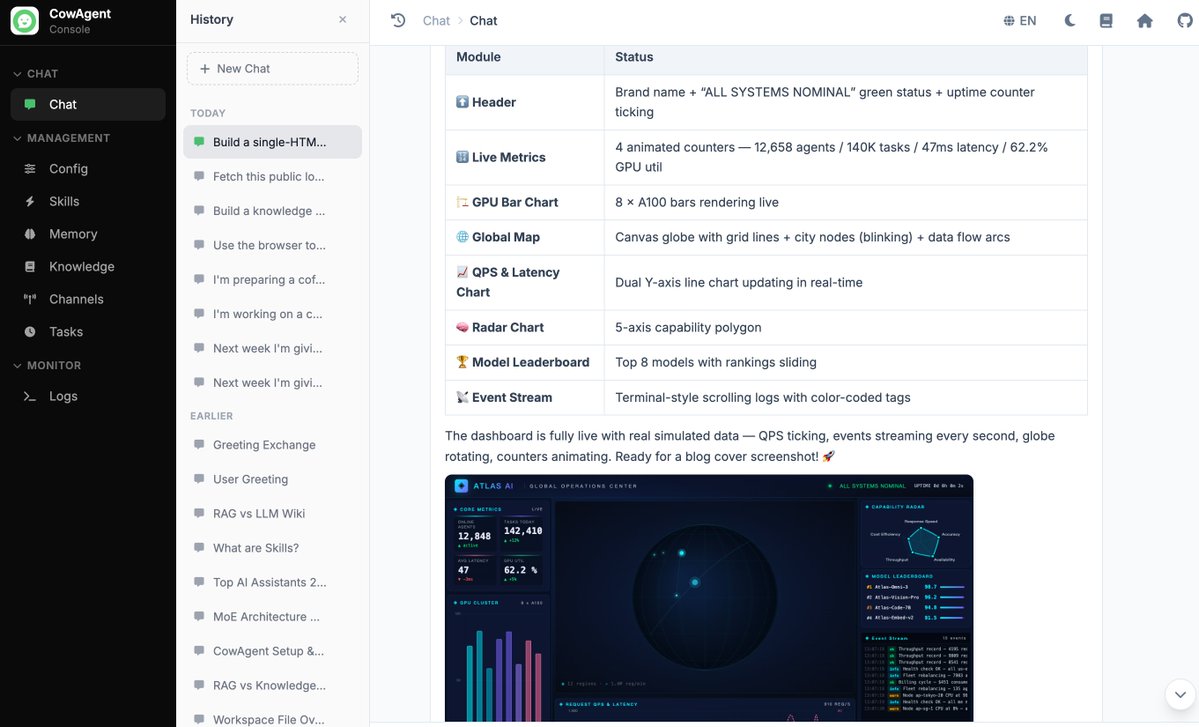Click the Tasks clock icon
The image size is (1199, 727).
pyautogui.click(x=30, y=332)
